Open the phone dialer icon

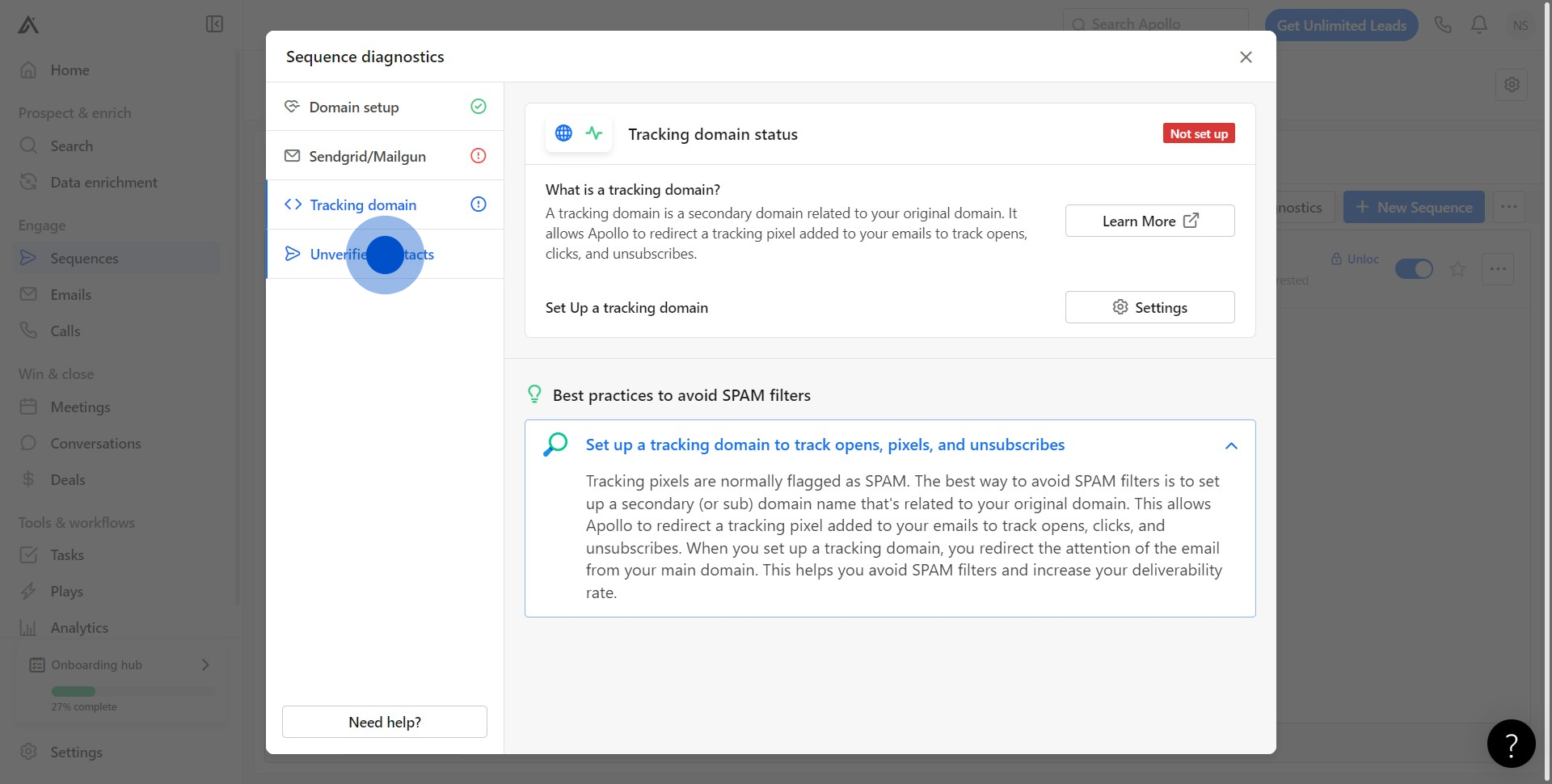(1443, 25)
